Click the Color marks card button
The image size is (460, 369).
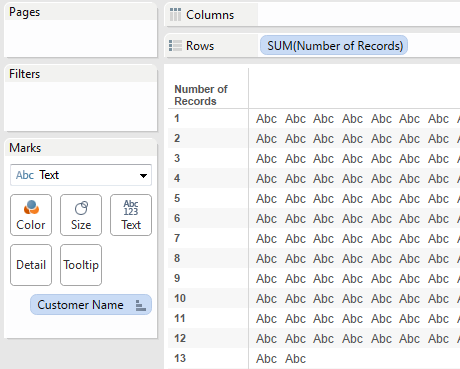click(31, 215)
